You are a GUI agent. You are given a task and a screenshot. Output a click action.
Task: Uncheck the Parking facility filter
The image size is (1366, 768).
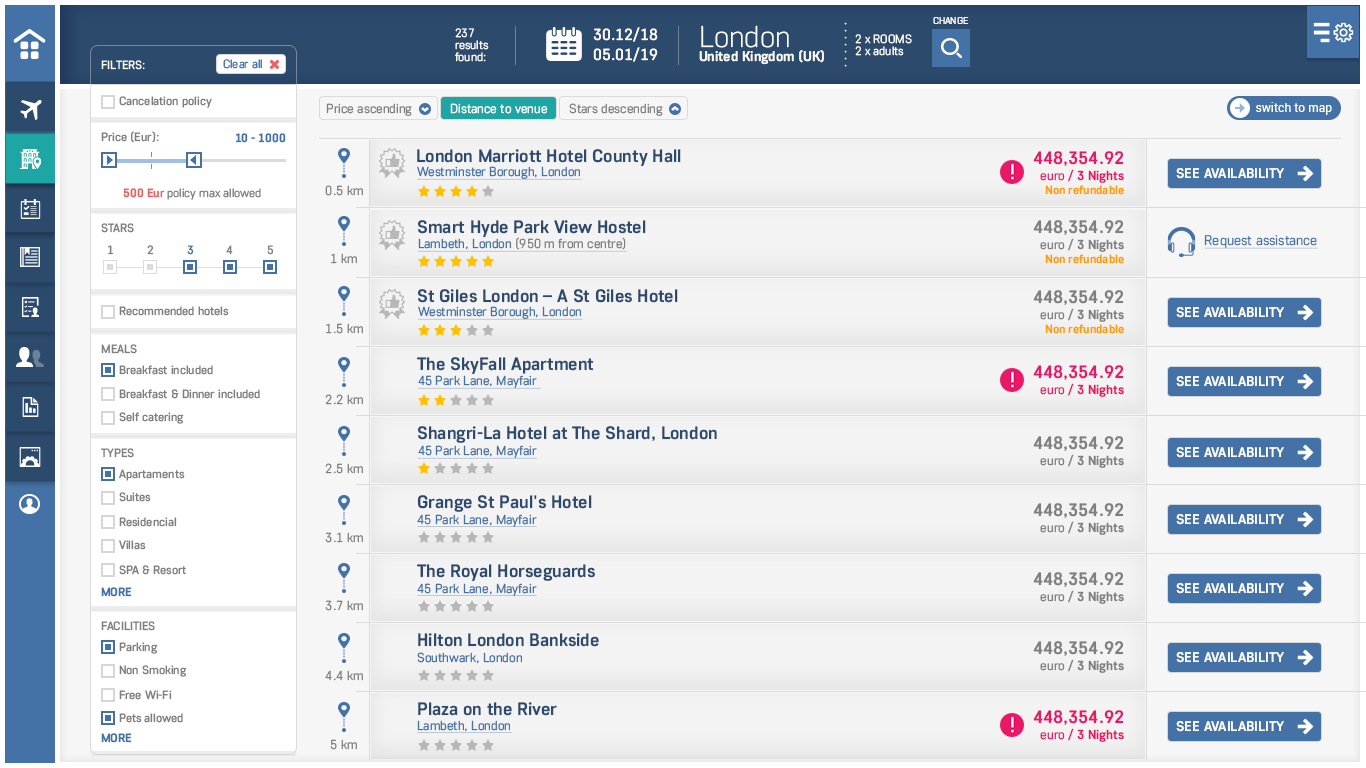[x=108, y=647]
